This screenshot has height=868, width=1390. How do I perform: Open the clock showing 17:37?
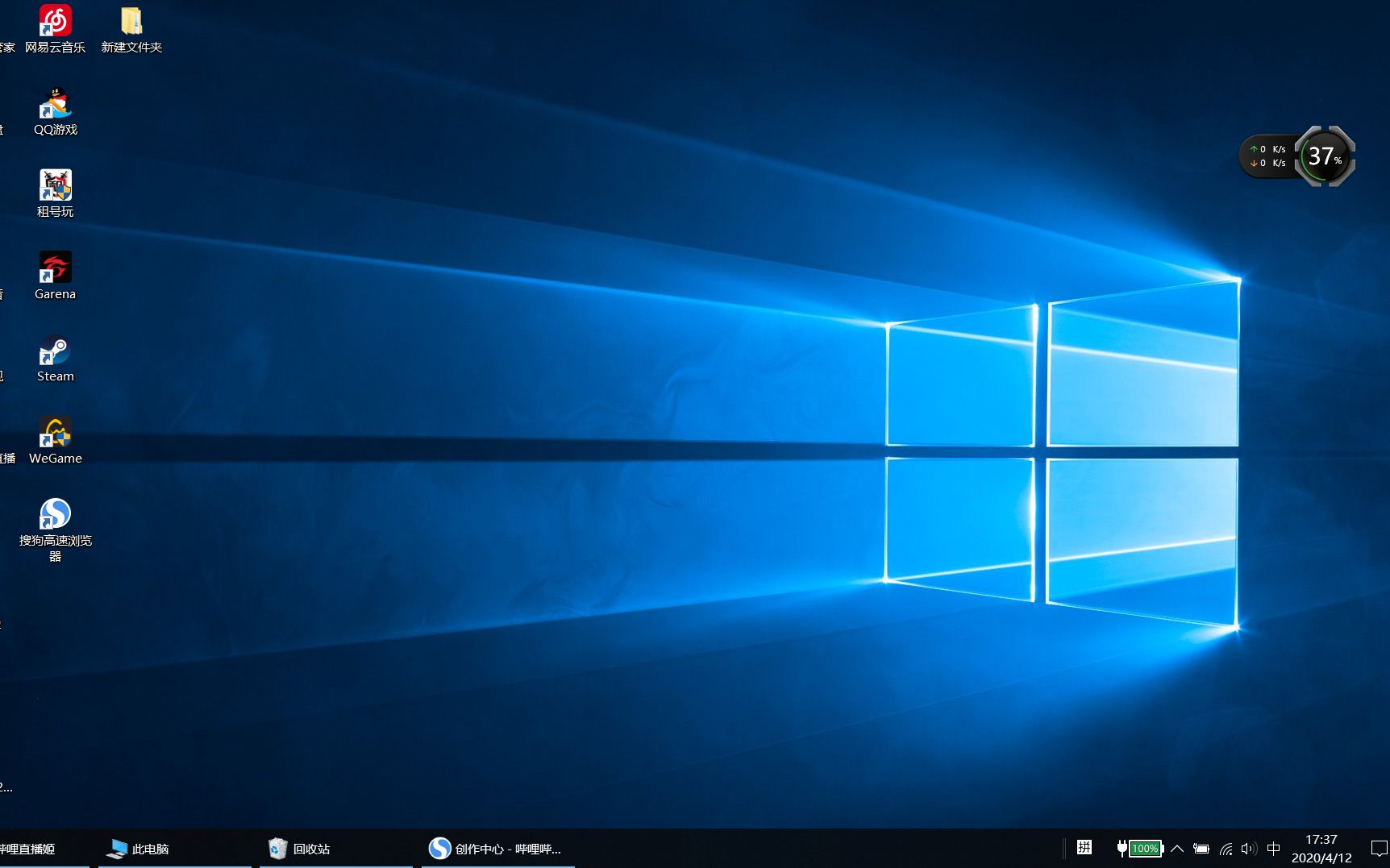(1321, 849)
